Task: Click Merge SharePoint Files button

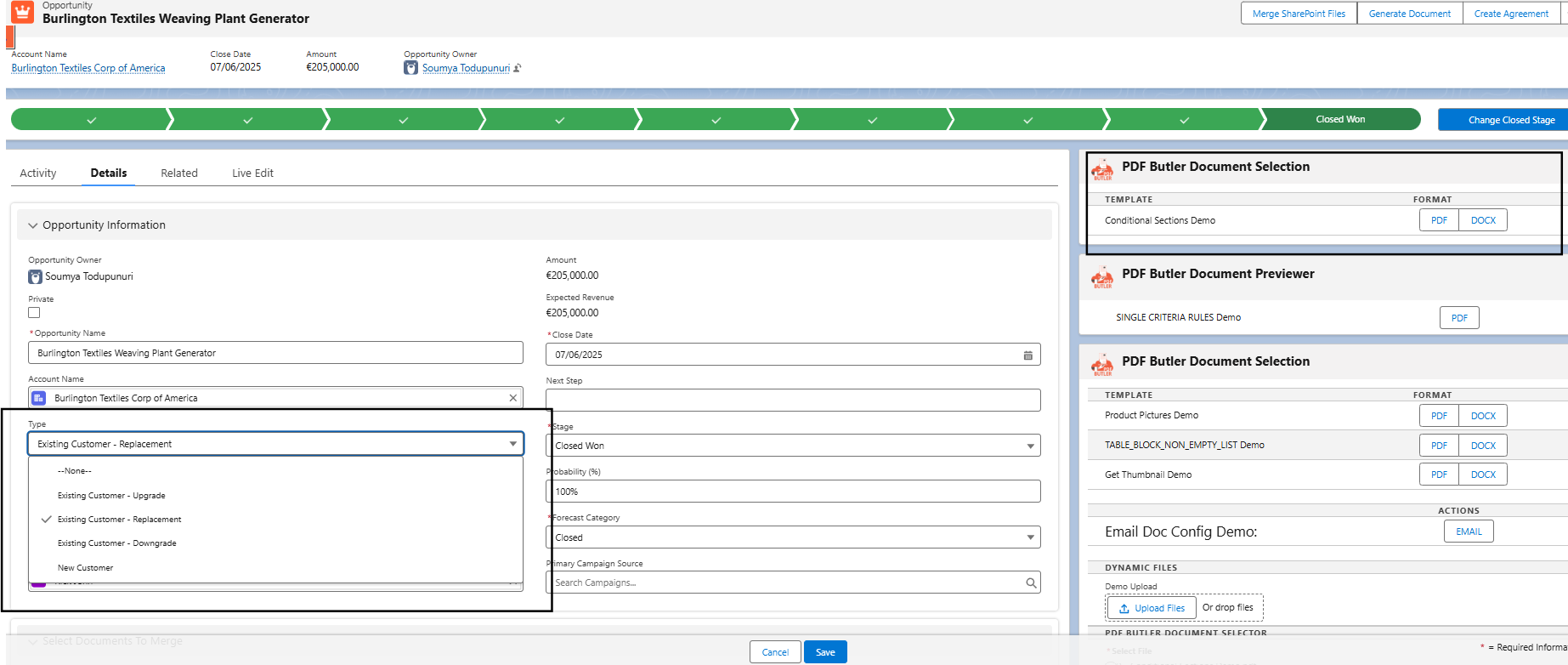Action: (1299, 14)
